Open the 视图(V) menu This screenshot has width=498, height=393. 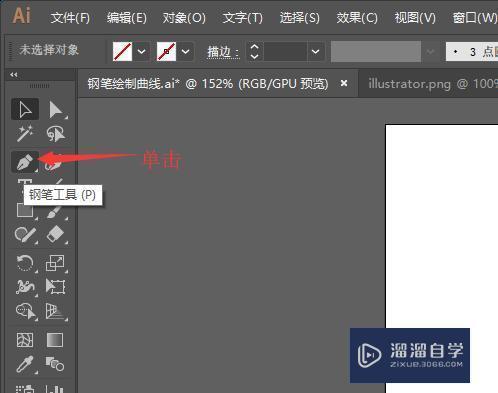(x=415, y=18)
